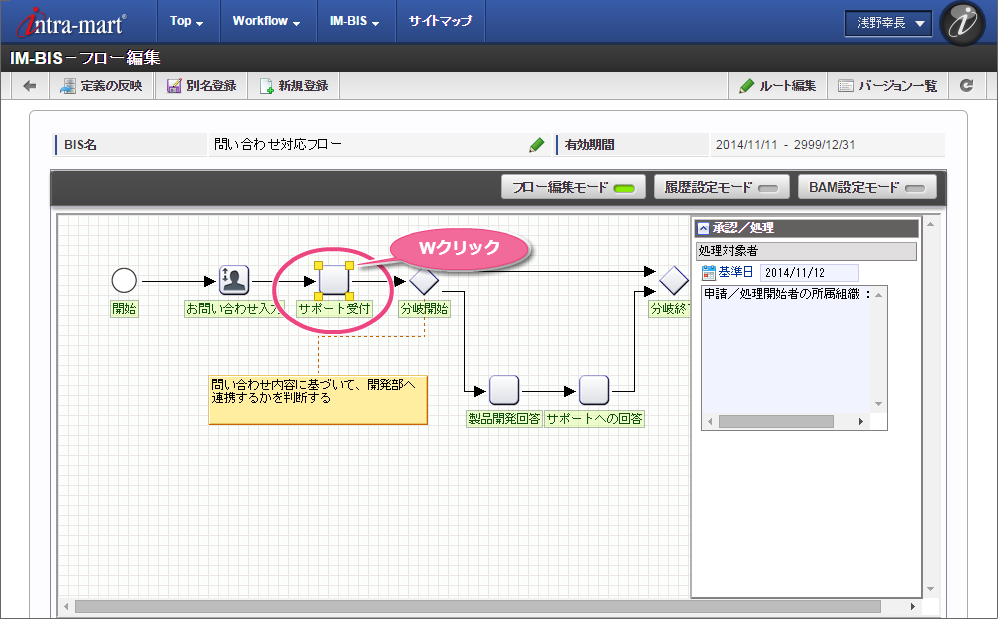Open the Workflow menu
This screenshot has height=619, width=998.
click(x=267, y=21)
